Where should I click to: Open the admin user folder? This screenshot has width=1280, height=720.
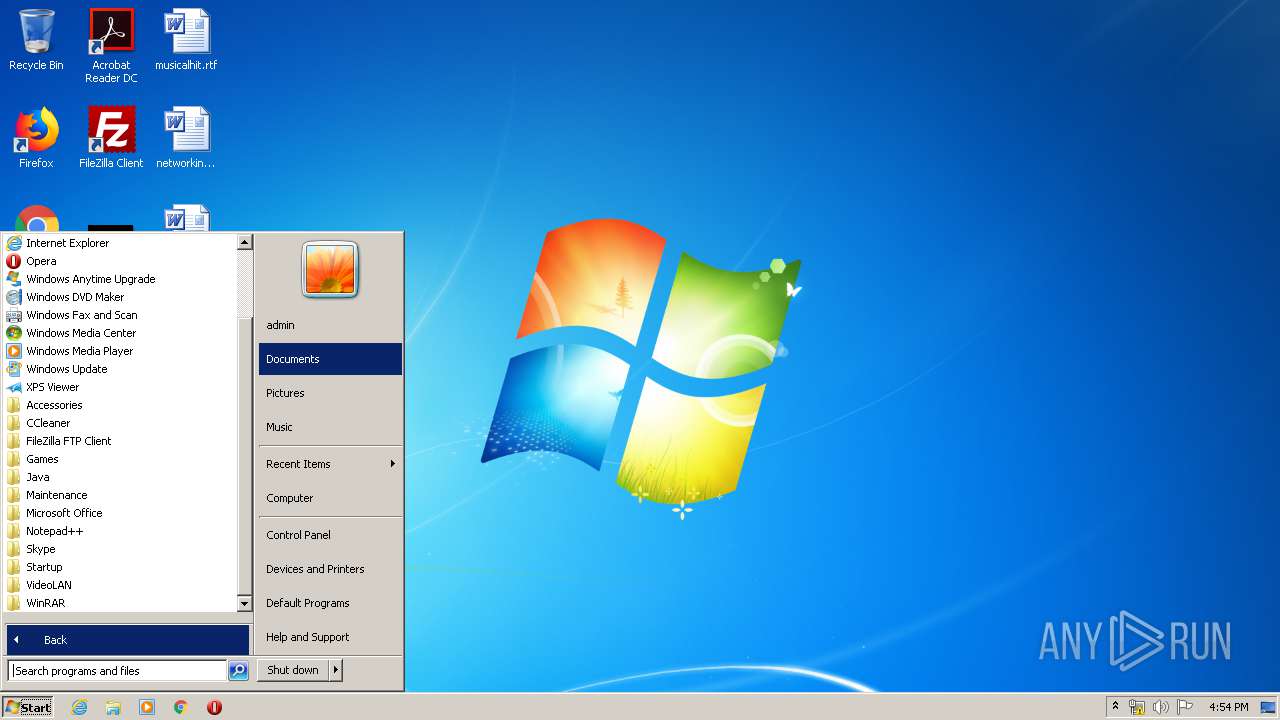pyautogui.click(x=330, y=325)
